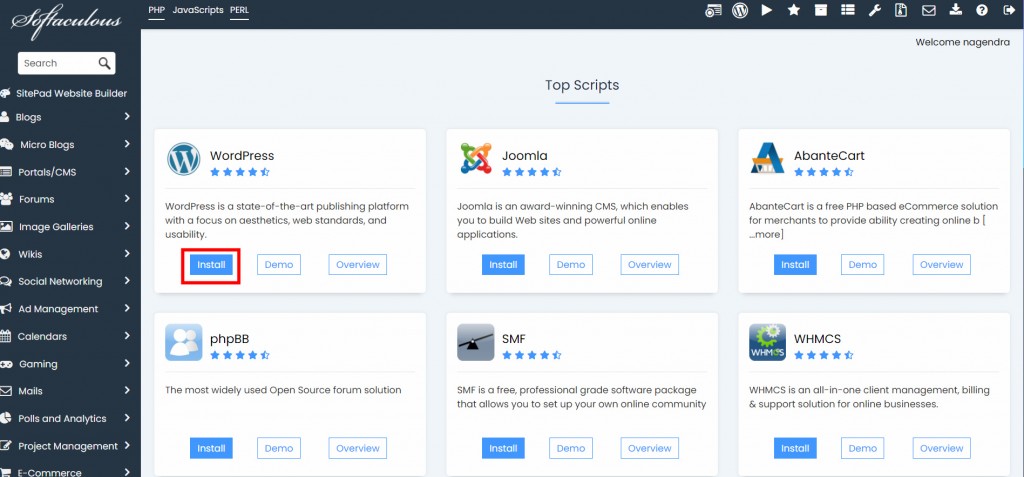This screenshot has height=477, width=1024.
Task: Click the WordPress Demo button
Action: click(x=279, y=265)
